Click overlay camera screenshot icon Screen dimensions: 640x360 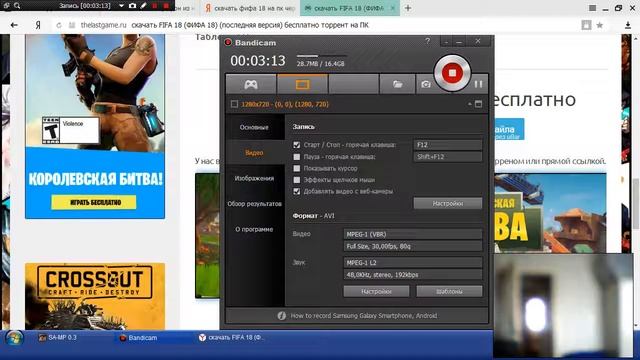132,6
